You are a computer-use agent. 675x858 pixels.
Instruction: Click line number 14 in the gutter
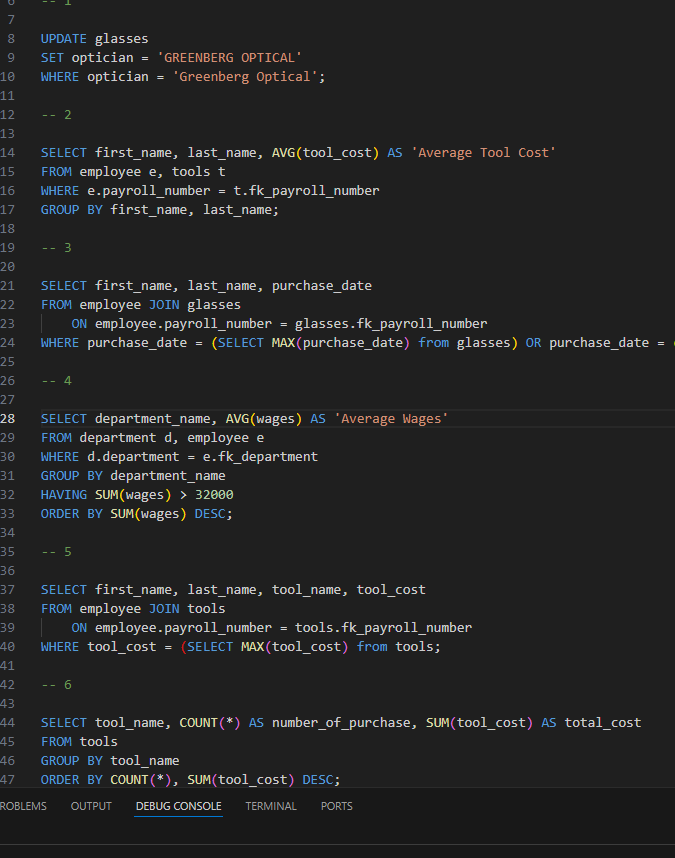8,153
